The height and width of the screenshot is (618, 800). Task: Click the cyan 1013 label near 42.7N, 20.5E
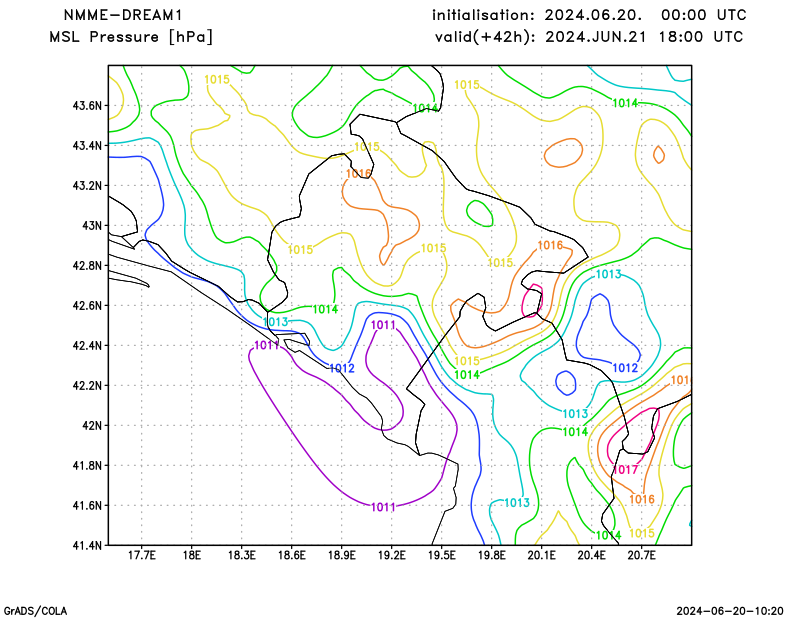(x=609, y=274)
